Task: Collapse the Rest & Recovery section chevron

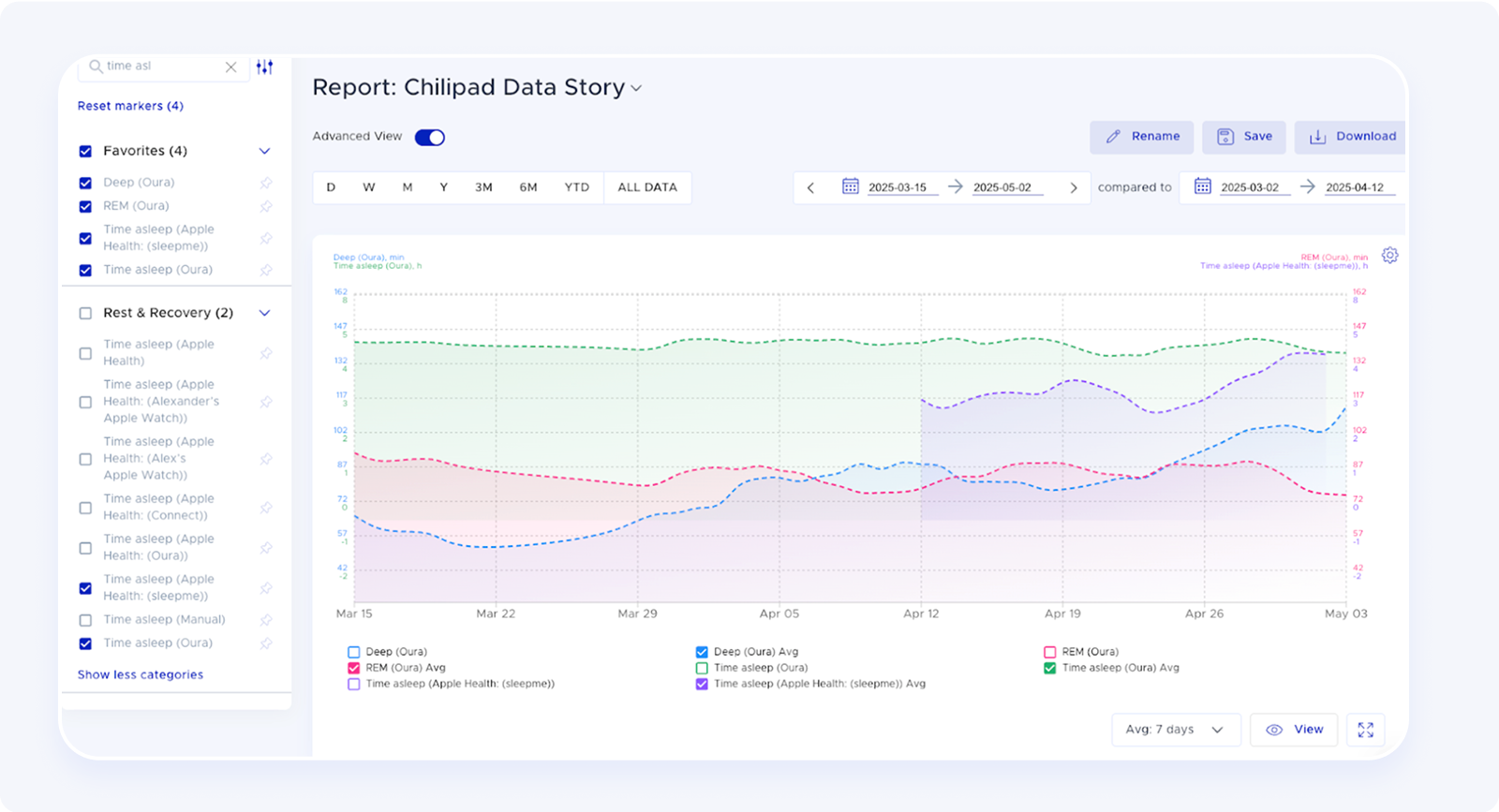Action: 264,313
